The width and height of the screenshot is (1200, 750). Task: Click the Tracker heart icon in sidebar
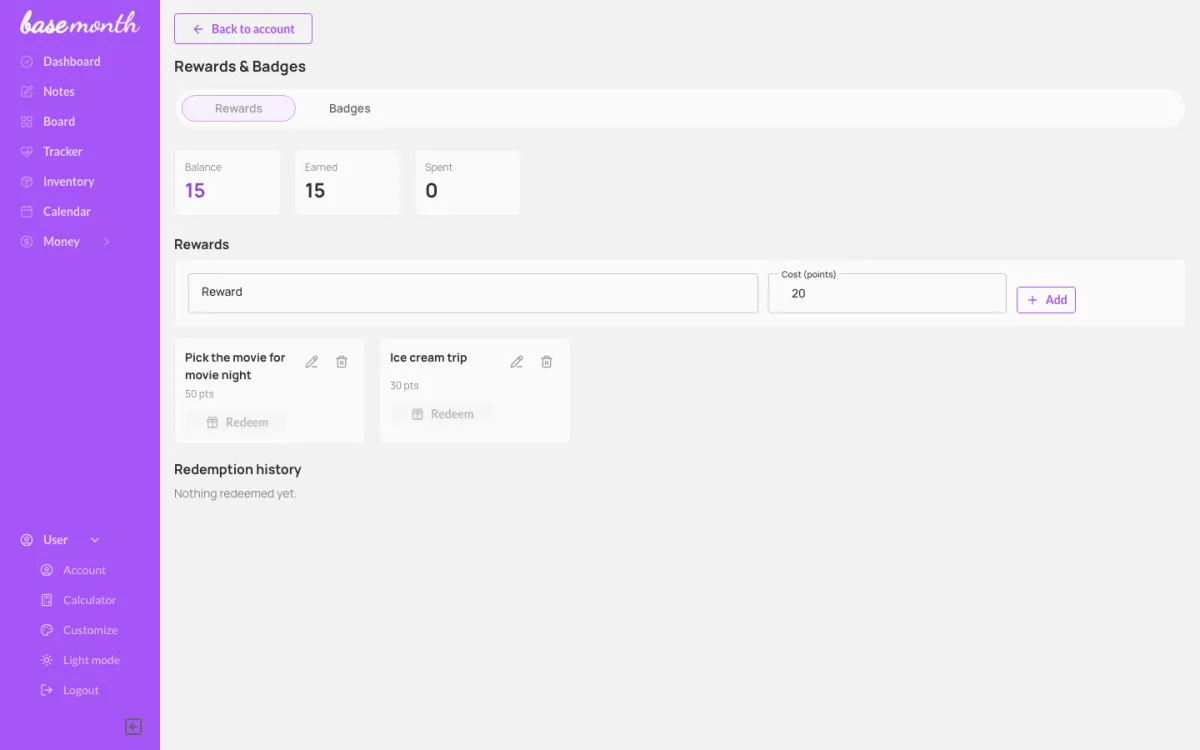click(x=27, y=151)
